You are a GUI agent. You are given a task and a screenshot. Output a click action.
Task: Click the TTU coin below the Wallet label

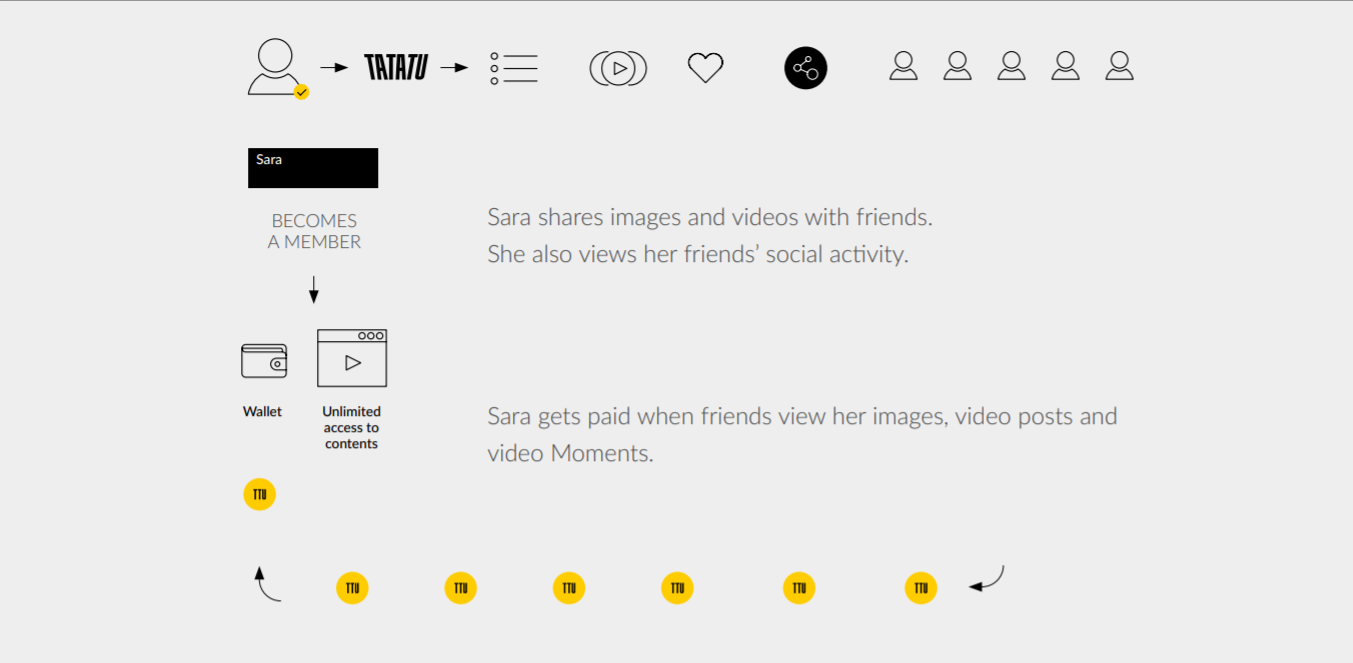pyautogui.click(x=260, y=494)
